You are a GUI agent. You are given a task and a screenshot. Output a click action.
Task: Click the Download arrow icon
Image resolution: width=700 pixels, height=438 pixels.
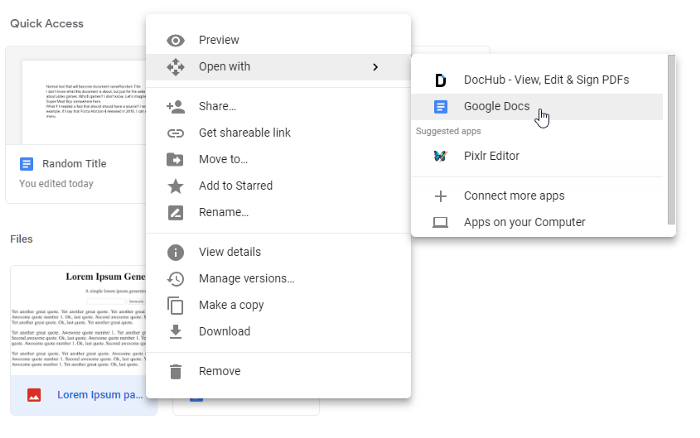pyautogui.click(x=175, y=332)
